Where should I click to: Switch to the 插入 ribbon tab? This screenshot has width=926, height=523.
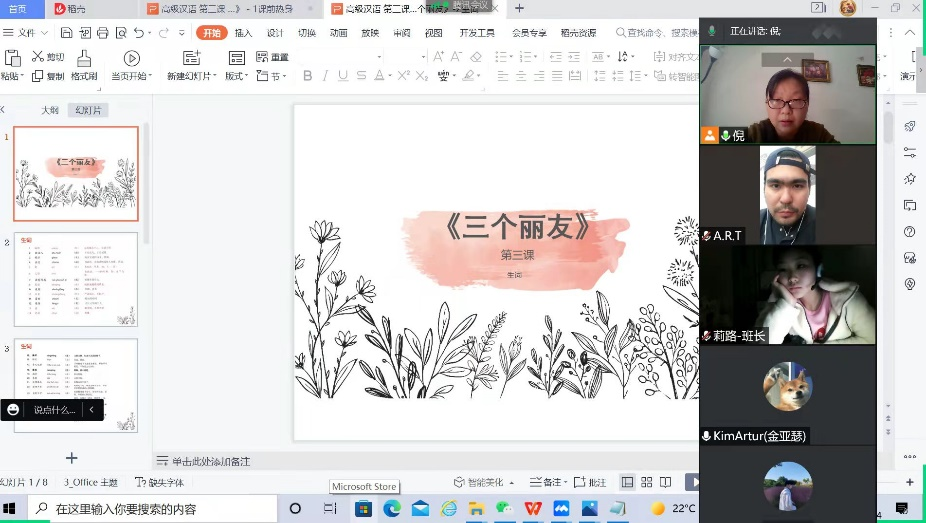click(x=243, y=33)
